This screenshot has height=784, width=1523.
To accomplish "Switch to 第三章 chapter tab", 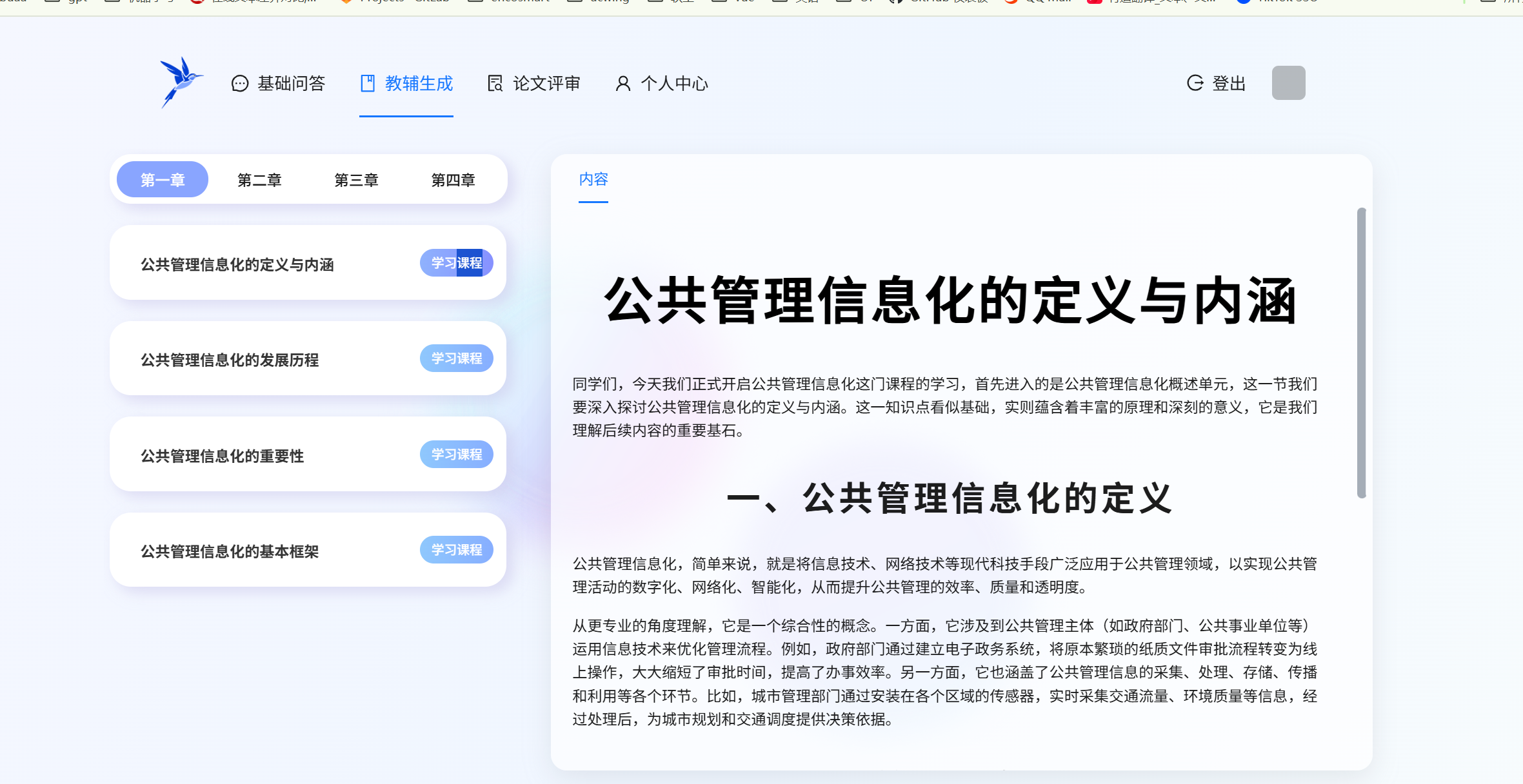I will [356, 180].
